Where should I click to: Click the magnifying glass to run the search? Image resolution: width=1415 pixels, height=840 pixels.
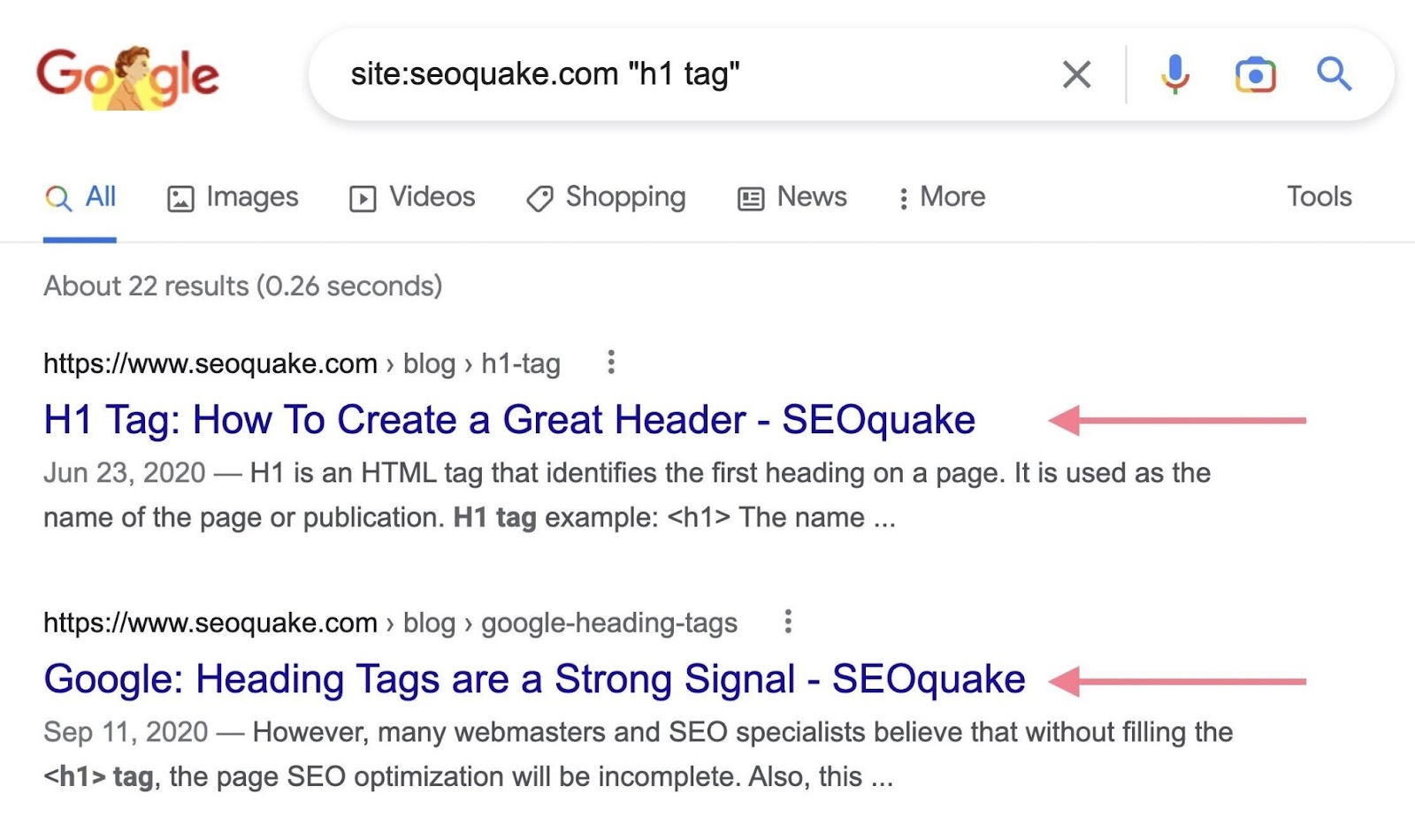[1335, 74]
